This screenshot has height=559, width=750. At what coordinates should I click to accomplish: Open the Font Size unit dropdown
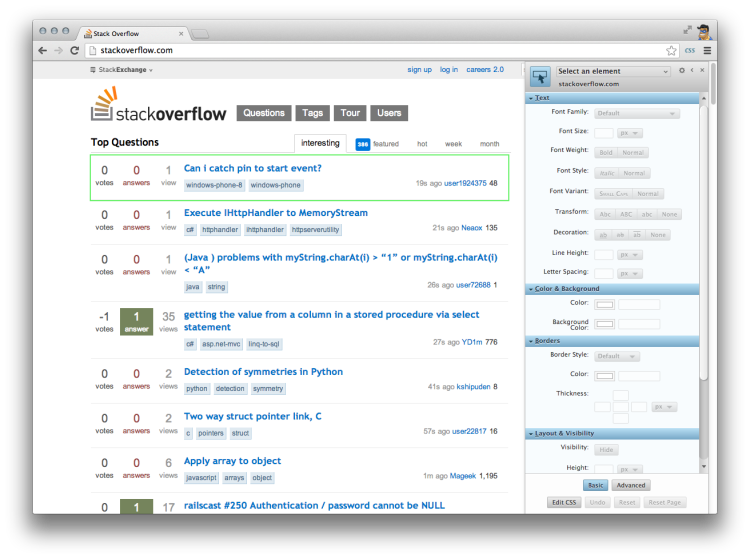point(629,133)
